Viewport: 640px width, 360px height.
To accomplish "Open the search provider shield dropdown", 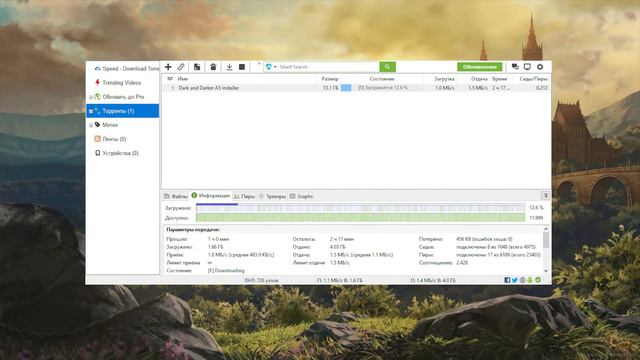I will point(271,67).
